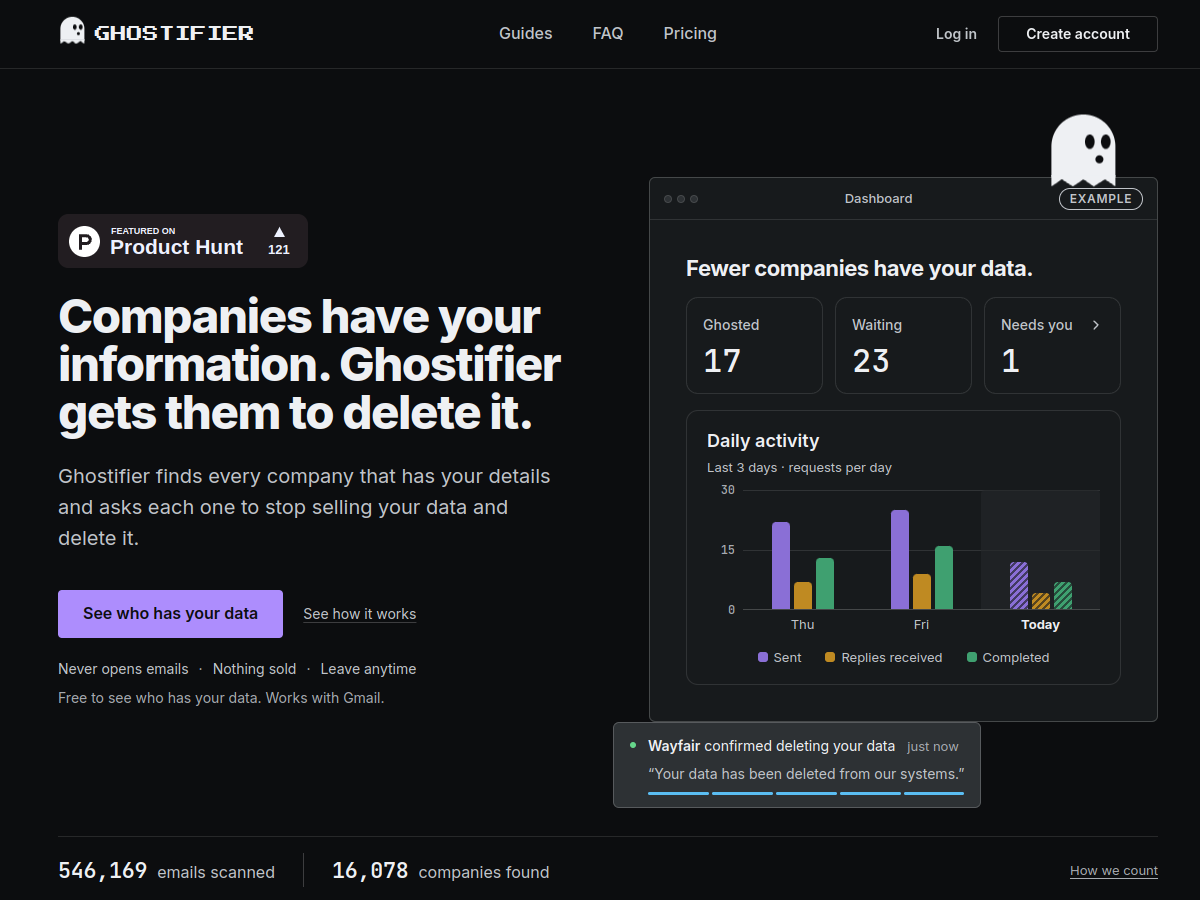This screenshot has width=1200, height=900.
Task: Click the Product Hunt P logo
Action: pos(84,241)
